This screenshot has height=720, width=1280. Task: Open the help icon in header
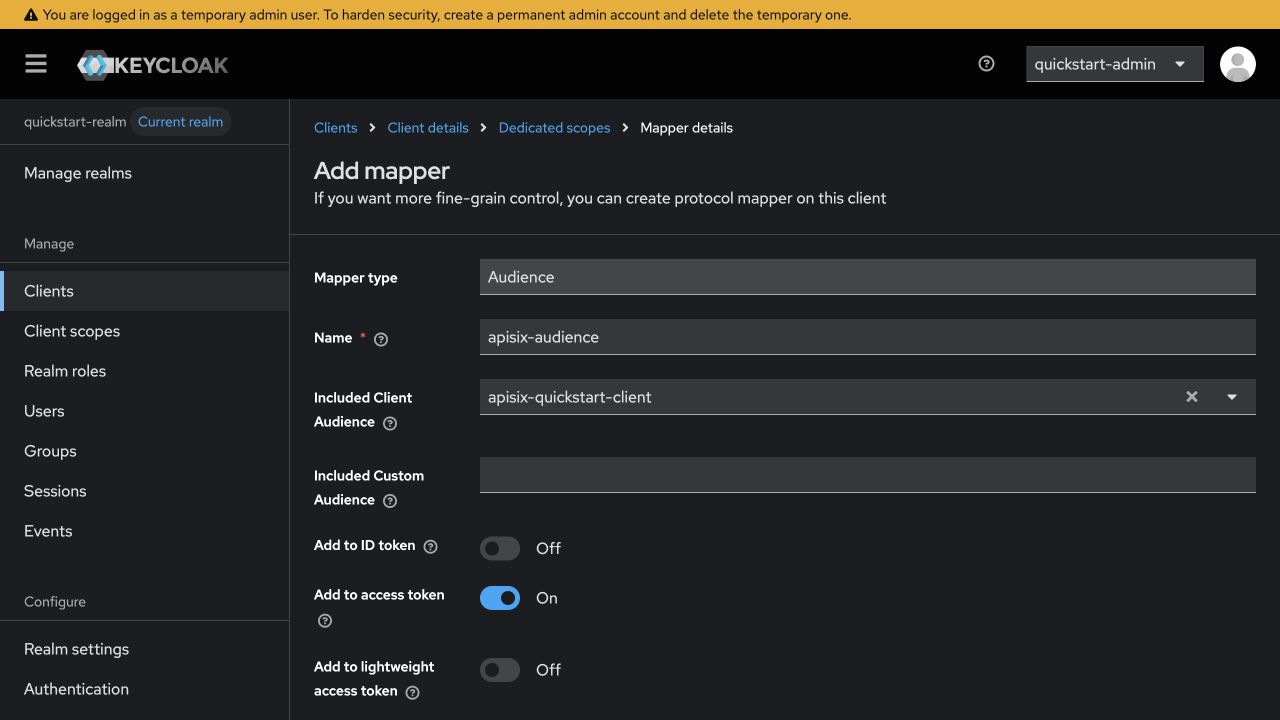coord(986,64)
